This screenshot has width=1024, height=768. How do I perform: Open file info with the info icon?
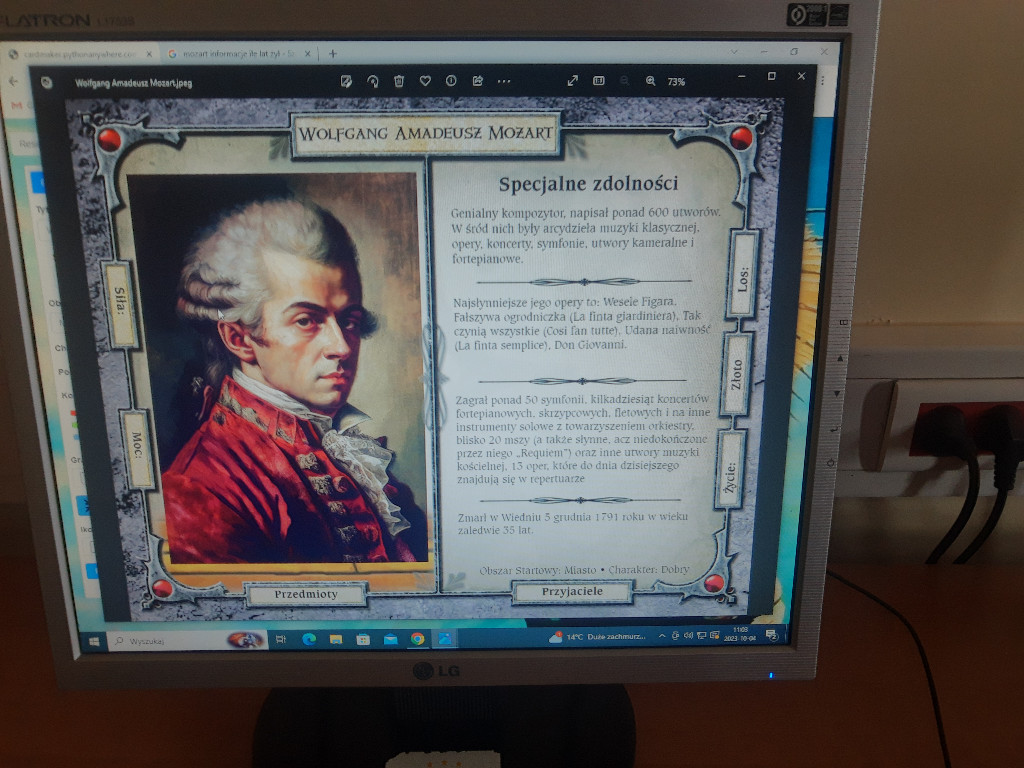(451, 81)
